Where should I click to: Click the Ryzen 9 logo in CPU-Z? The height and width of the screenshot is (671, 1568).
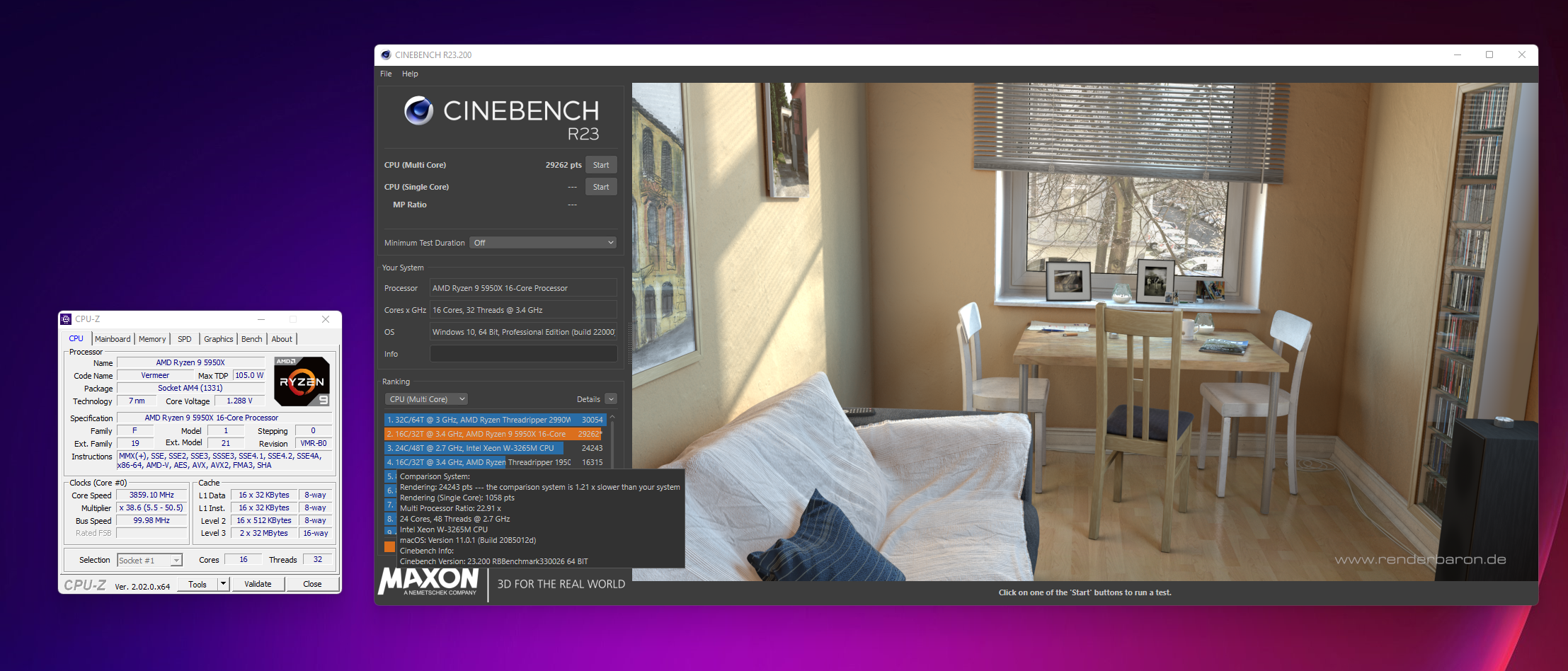tap(302, 382)
